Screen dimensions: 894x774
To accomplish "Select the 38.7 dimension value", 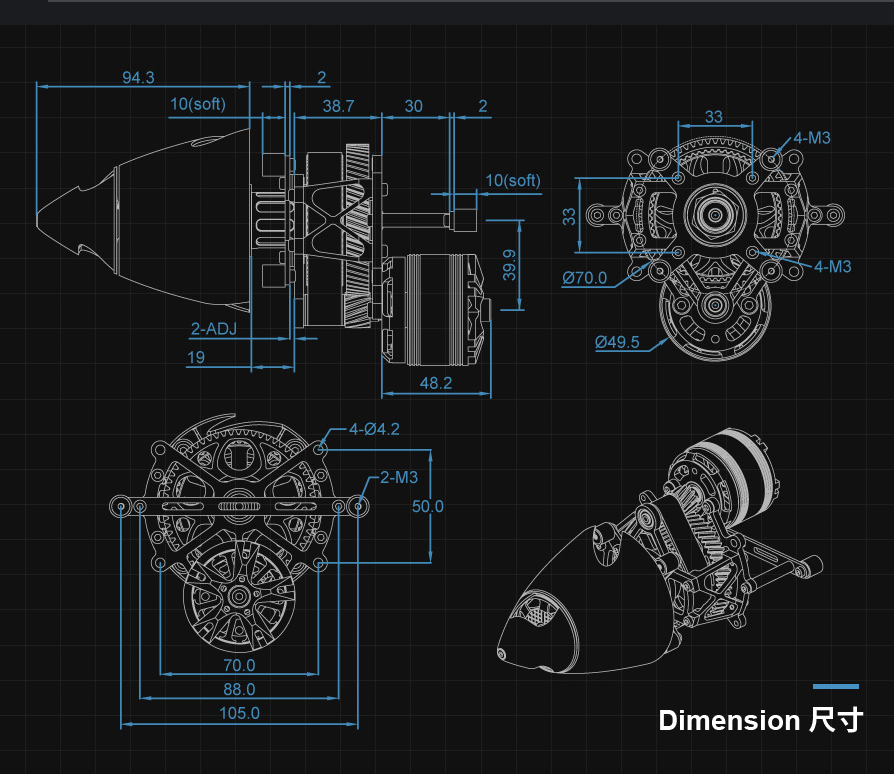I will click(338, 106).
